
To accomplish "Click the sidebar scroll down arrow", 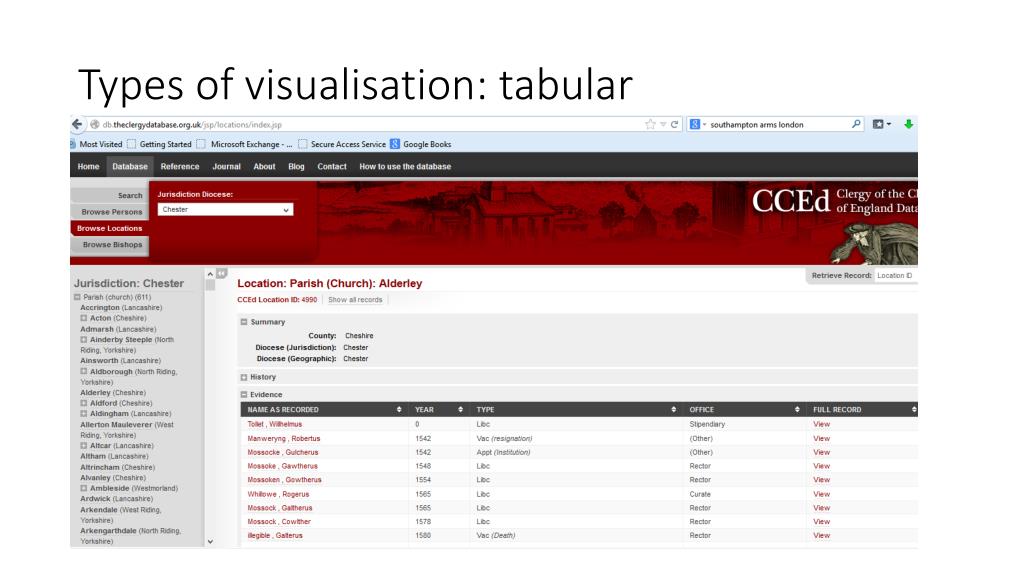I will (x=210, y=541).
